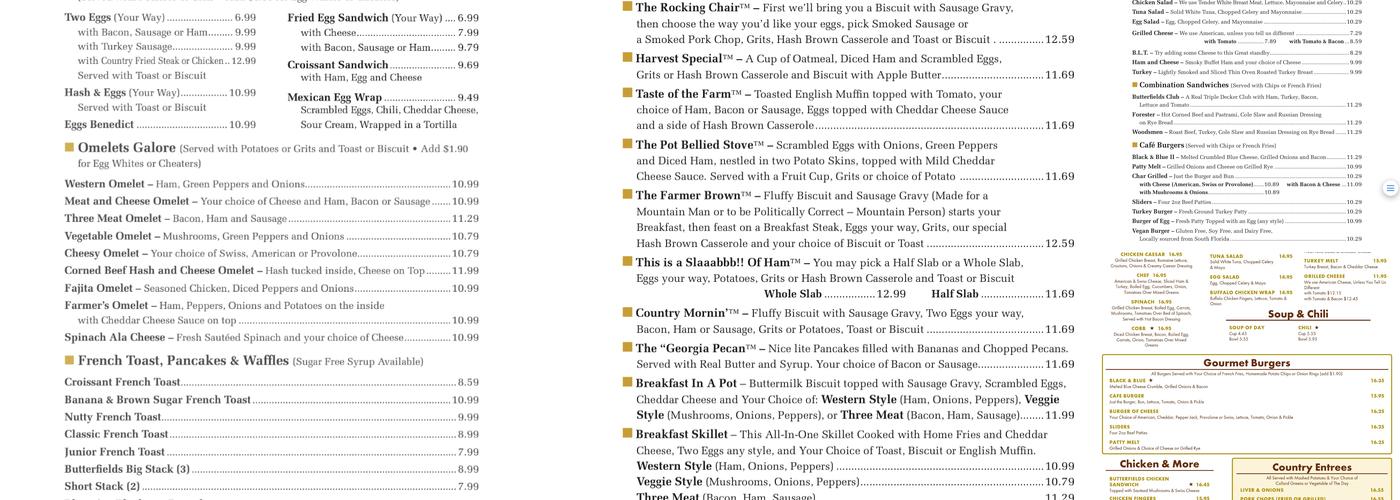Open the floating list menu icon
The width and height of the screenshot is (1400, 500).
click(1390, 188)
